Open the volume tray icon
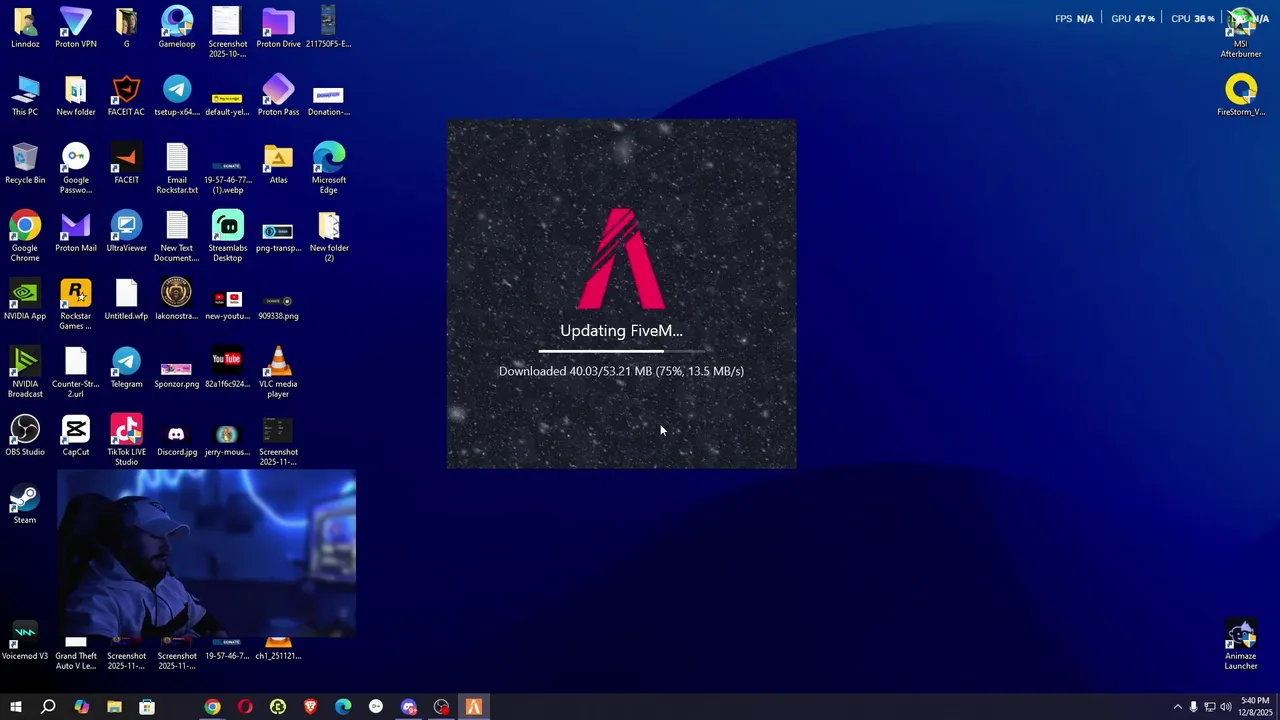The width and height of the screenshot is (1280, 720). 1226,707
